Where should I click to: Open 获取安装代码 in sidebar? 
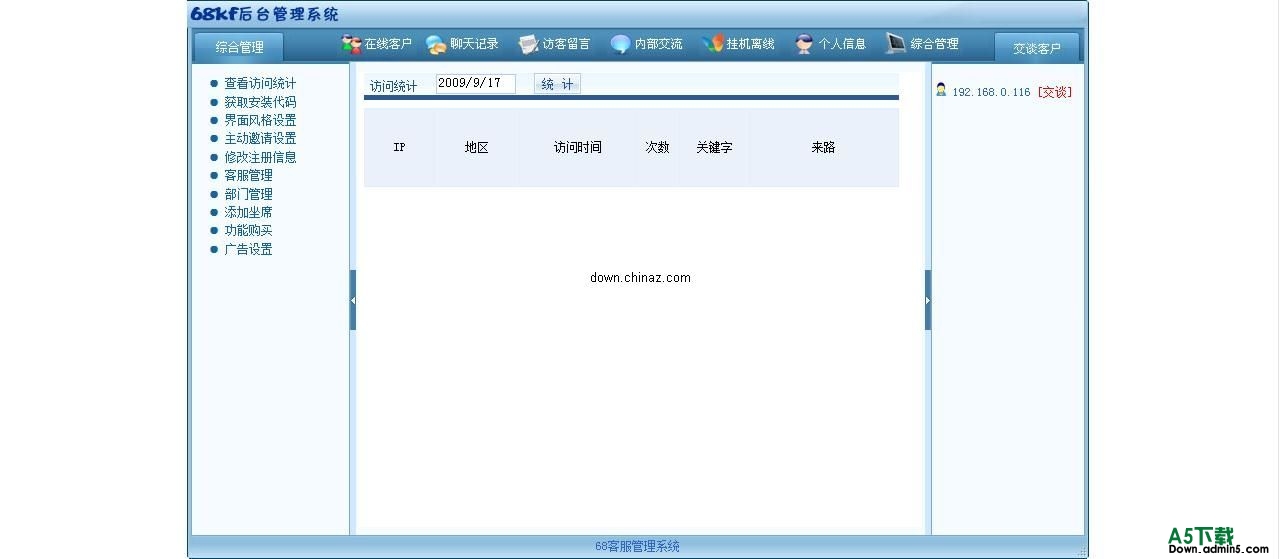coord(260,102)
